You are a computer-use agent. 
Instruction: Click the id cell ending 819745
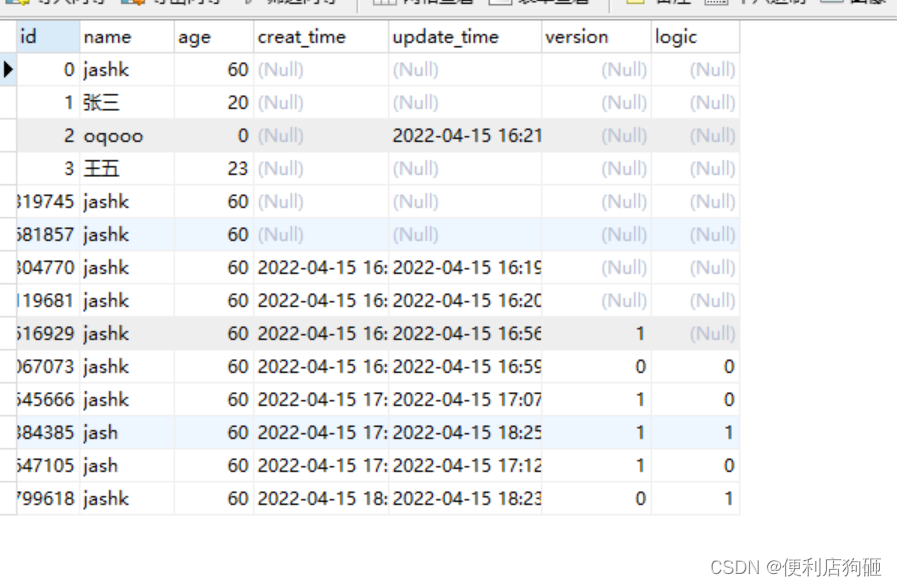click(48, 201)
